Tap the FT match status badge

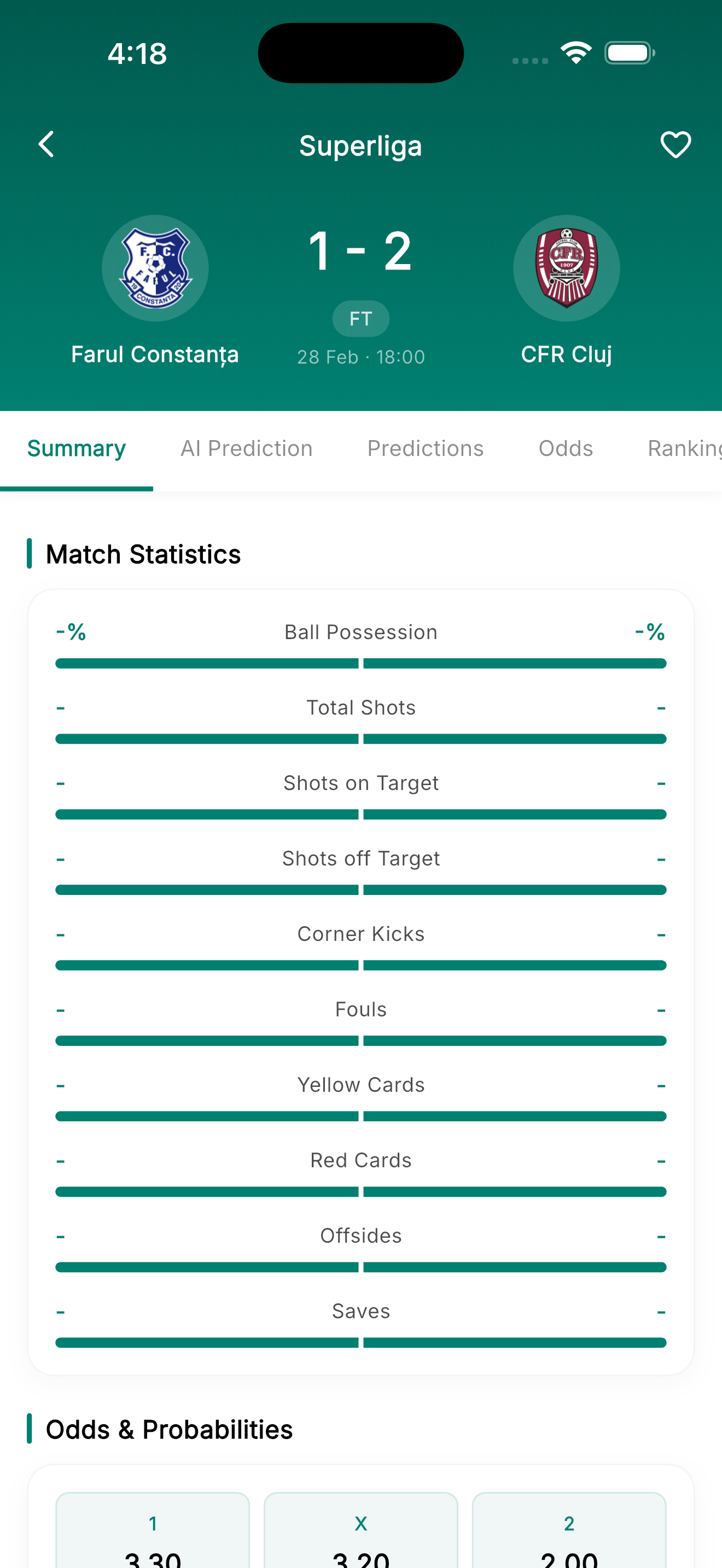click(361, 318)
